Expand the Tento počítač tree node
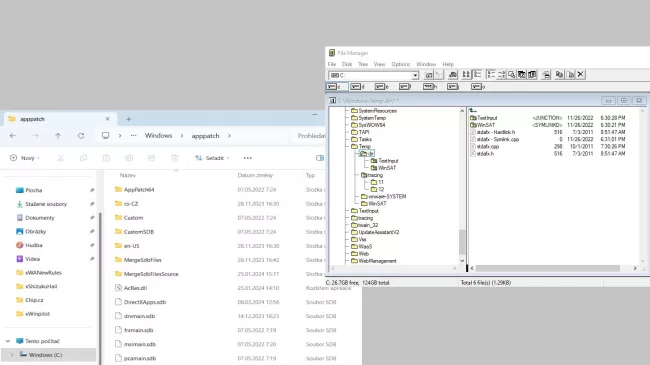The image size is (650, 365). tap(8, 341)
